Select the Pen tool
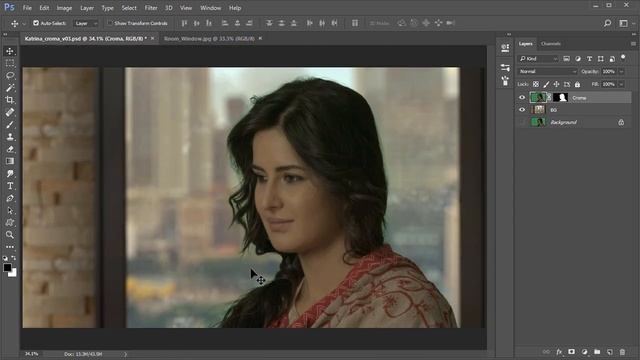This screenshot has width=640, height=360. [x=10, y=198]
